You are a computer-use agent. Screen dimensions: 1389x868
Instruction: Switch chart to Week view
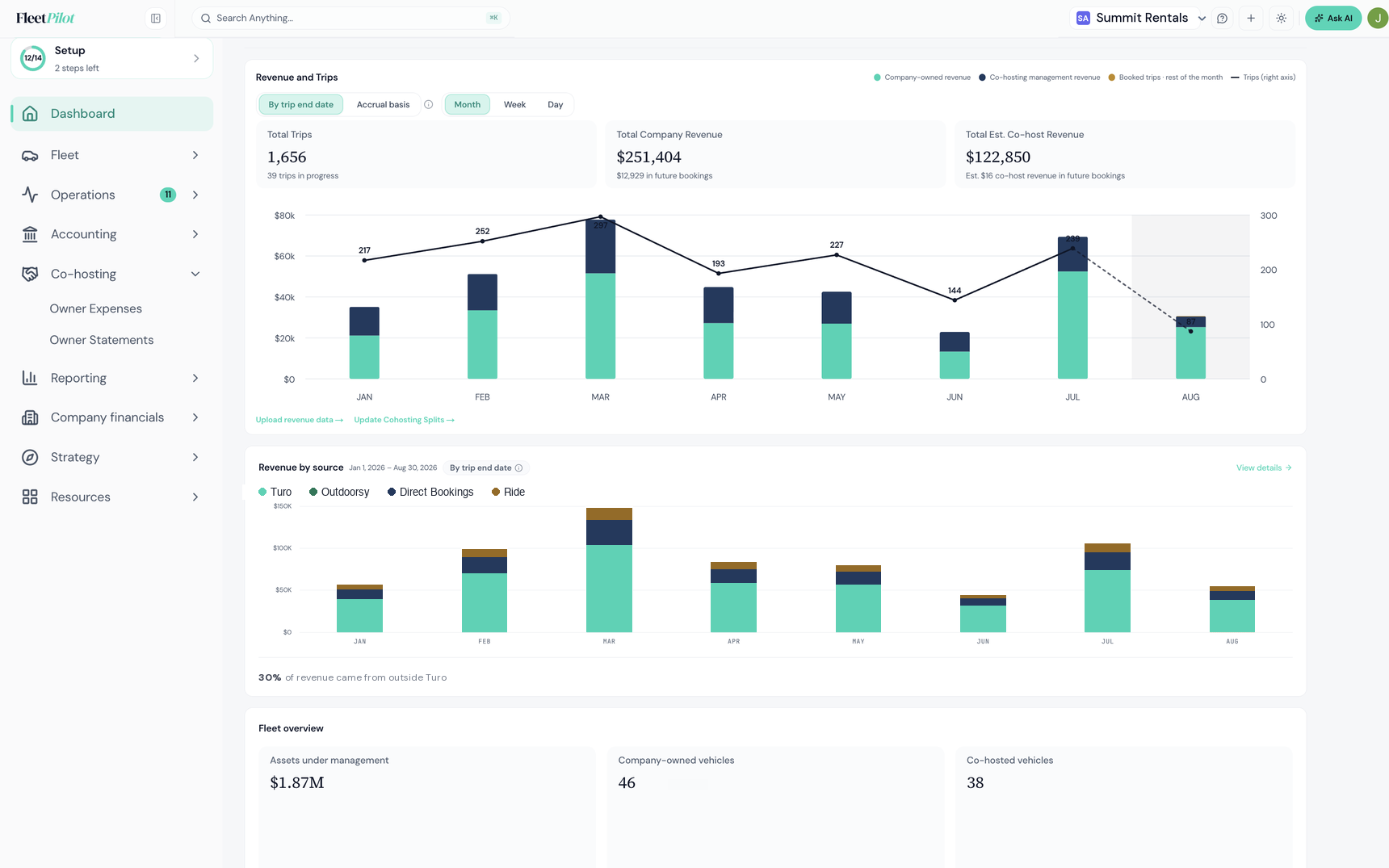click(514, 104)
